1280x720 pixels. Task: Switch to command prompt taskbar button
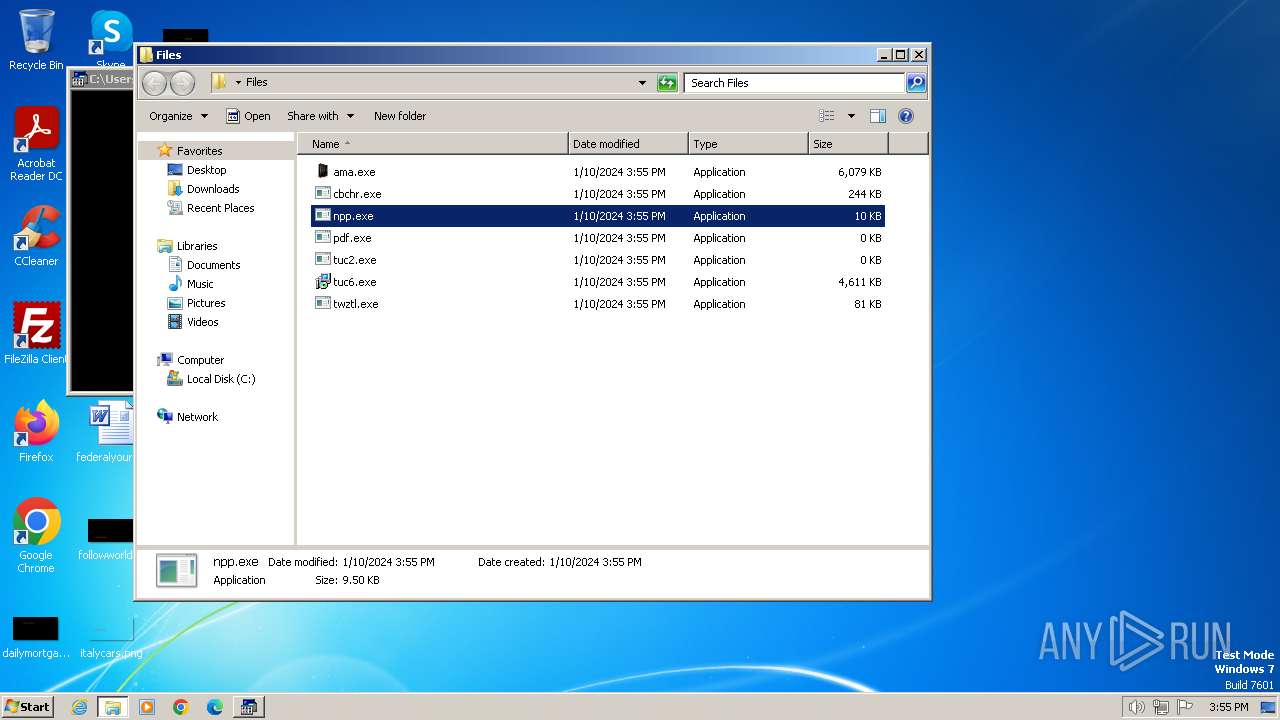pos(249,707)
